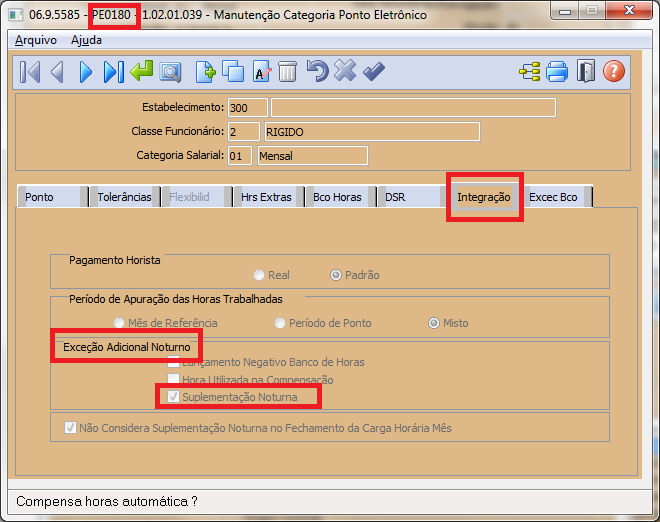Toggle Hora Utilizada na Compensação checkbox
Viewport: 660px width, 522px height.
[x=173, y=379]
